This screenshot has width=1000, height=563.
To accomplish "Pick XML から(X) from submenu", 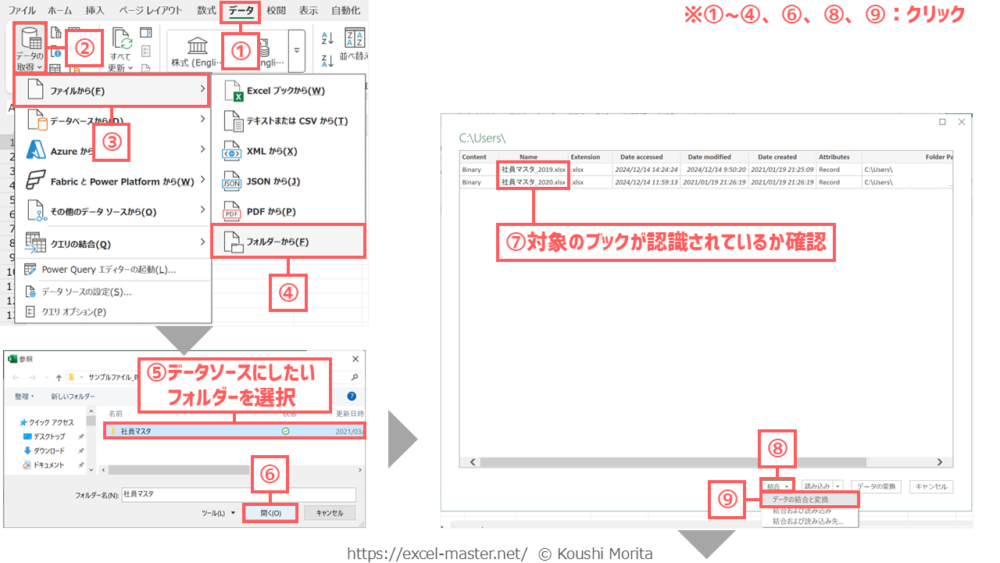I will point(271,151).
